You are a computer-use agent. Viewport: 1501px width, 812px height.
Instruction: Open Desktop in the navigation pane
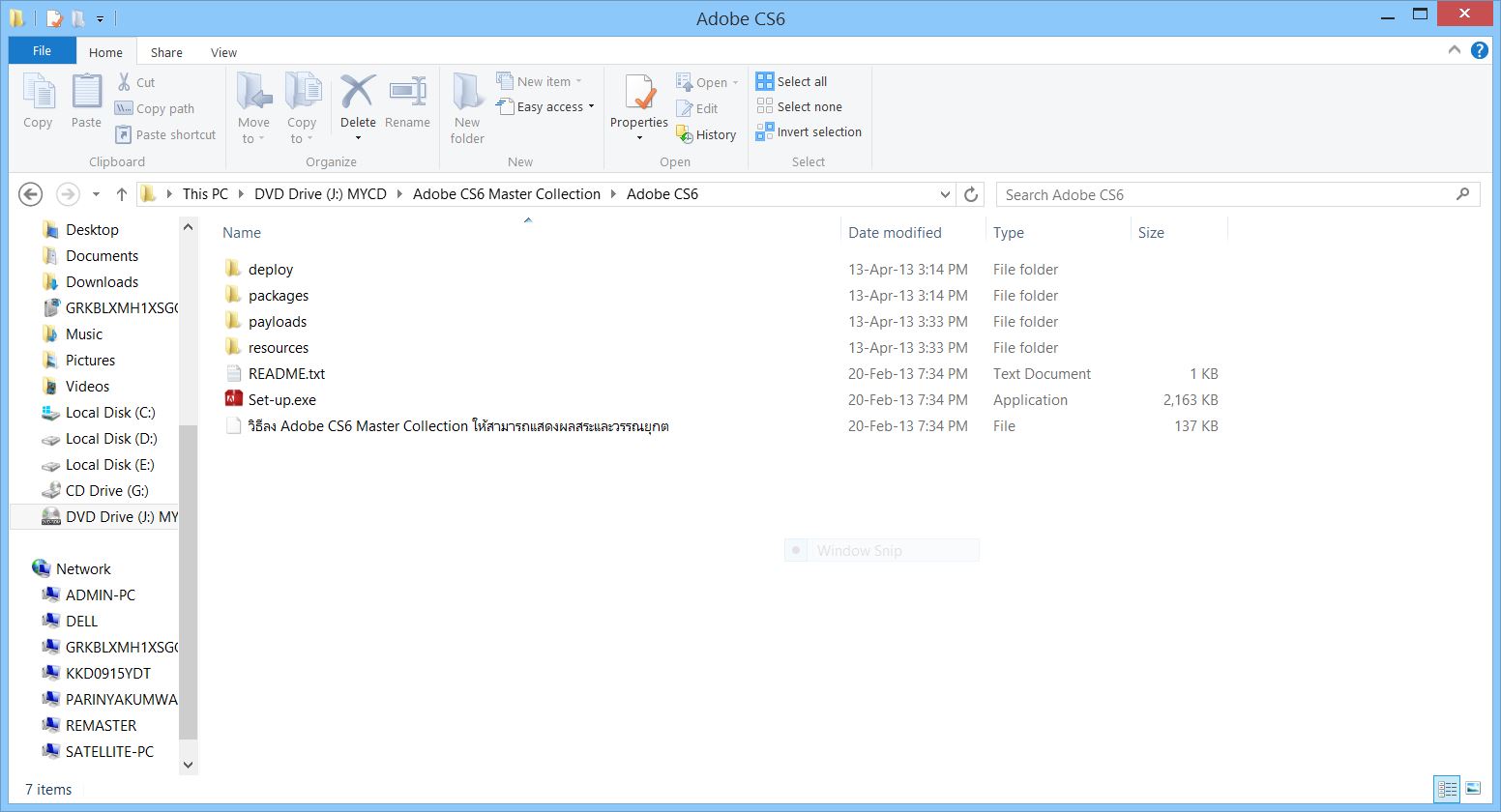tap(92, 229)
